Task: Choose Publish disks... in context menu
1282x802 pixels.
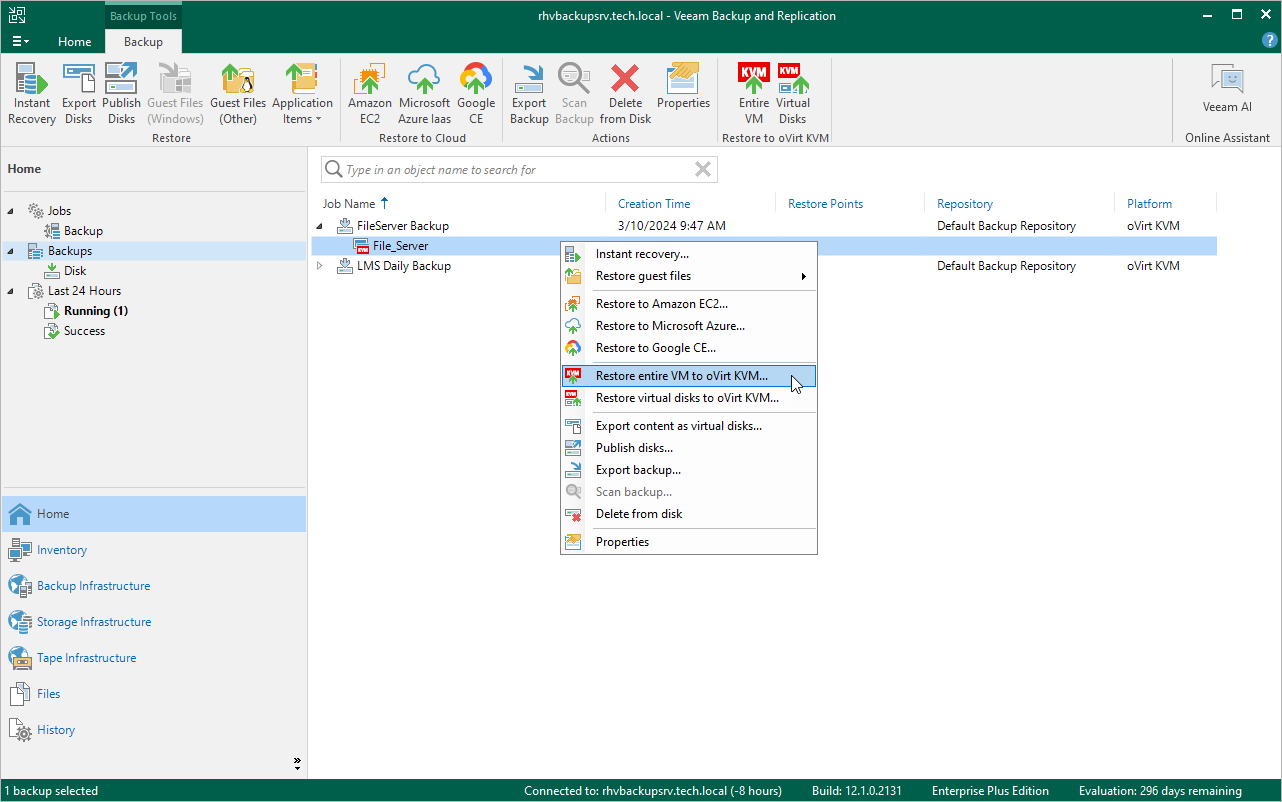Action: [x=689, y=448]
